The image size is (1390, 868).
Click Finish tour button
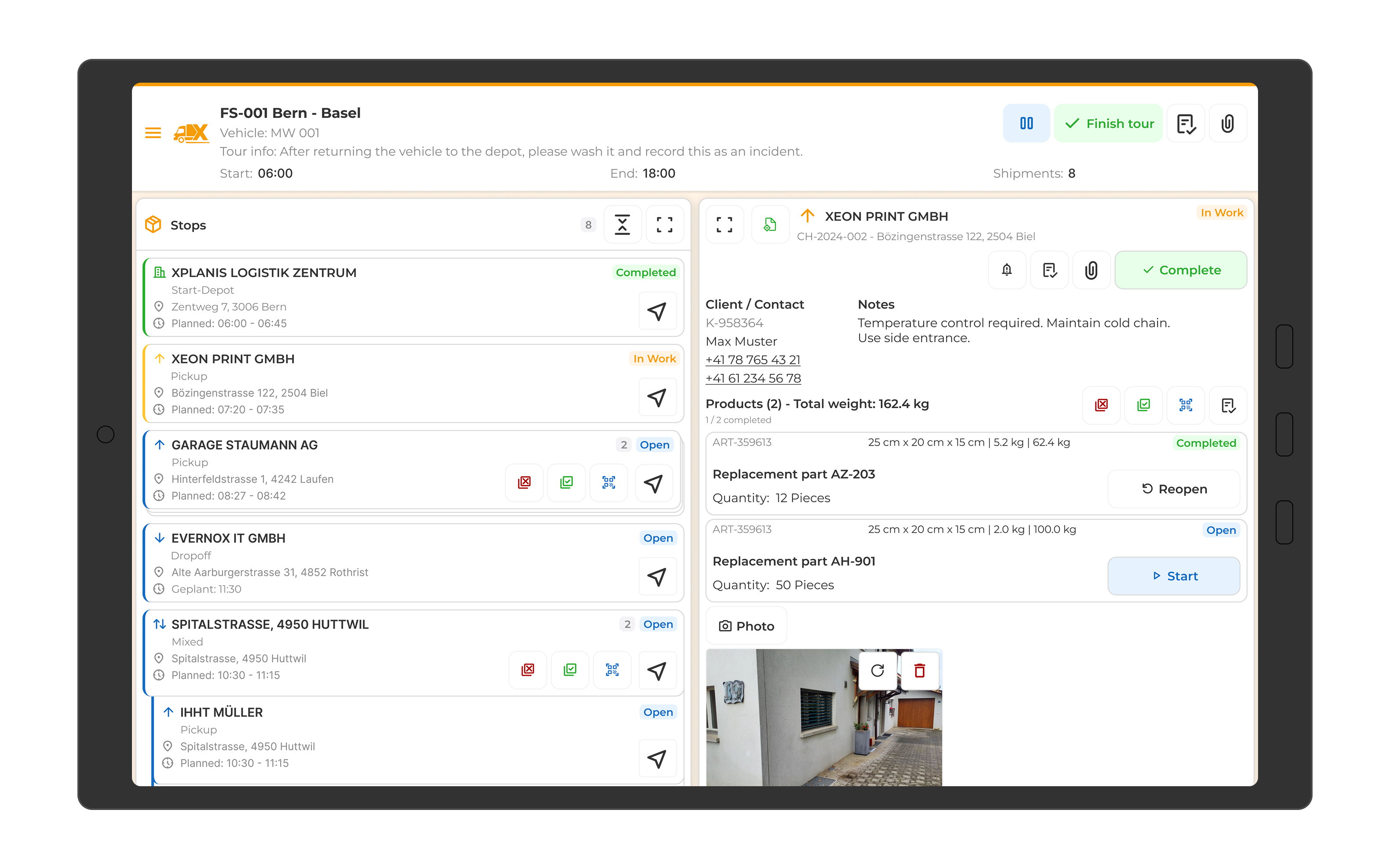pos(1108,124)
